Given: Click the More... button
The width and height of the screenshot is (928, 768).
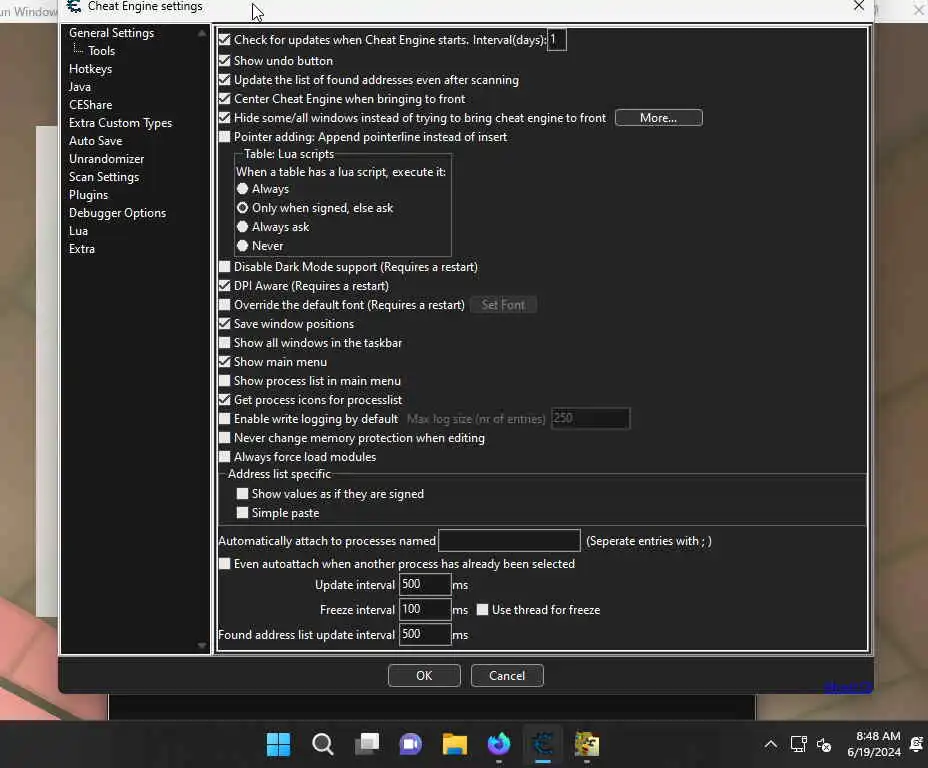Looking at the screenshot, I should [658, 118].
